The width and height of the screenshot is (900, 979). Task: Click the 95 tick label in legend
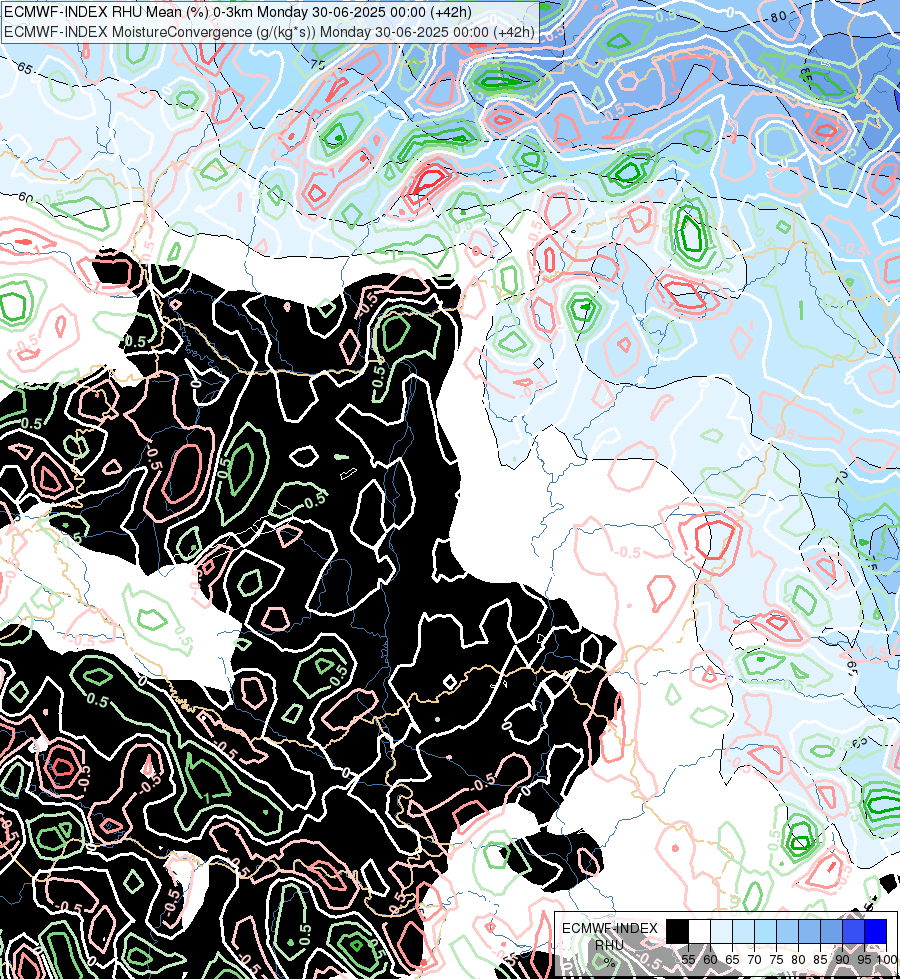[864, 960]
